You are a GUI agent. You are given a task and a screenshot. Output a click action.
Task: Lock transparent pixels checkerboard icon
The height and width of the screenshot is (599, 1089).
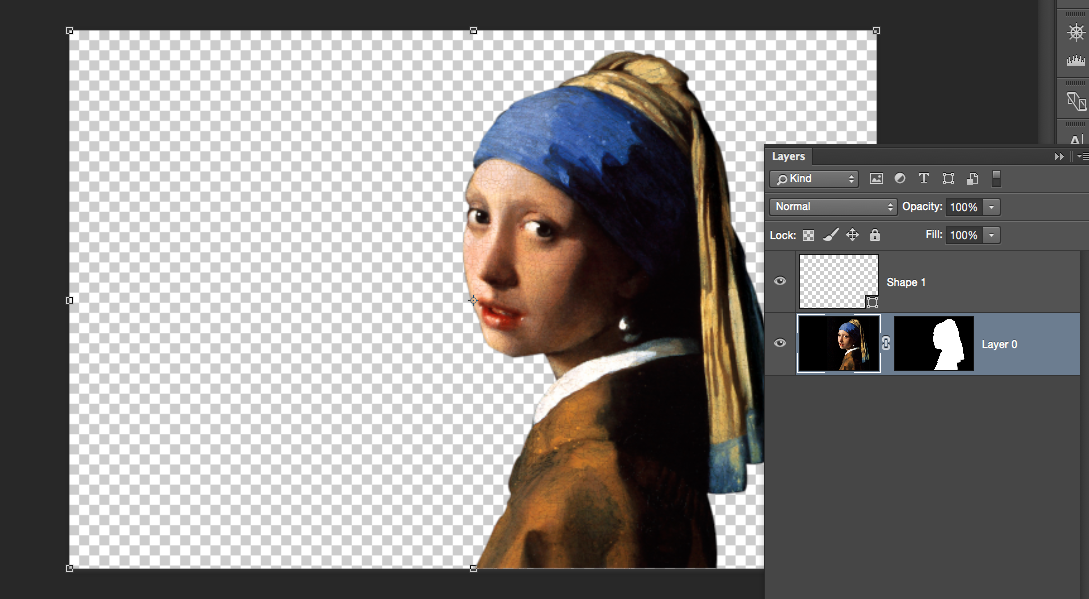(x=808, y=236)
